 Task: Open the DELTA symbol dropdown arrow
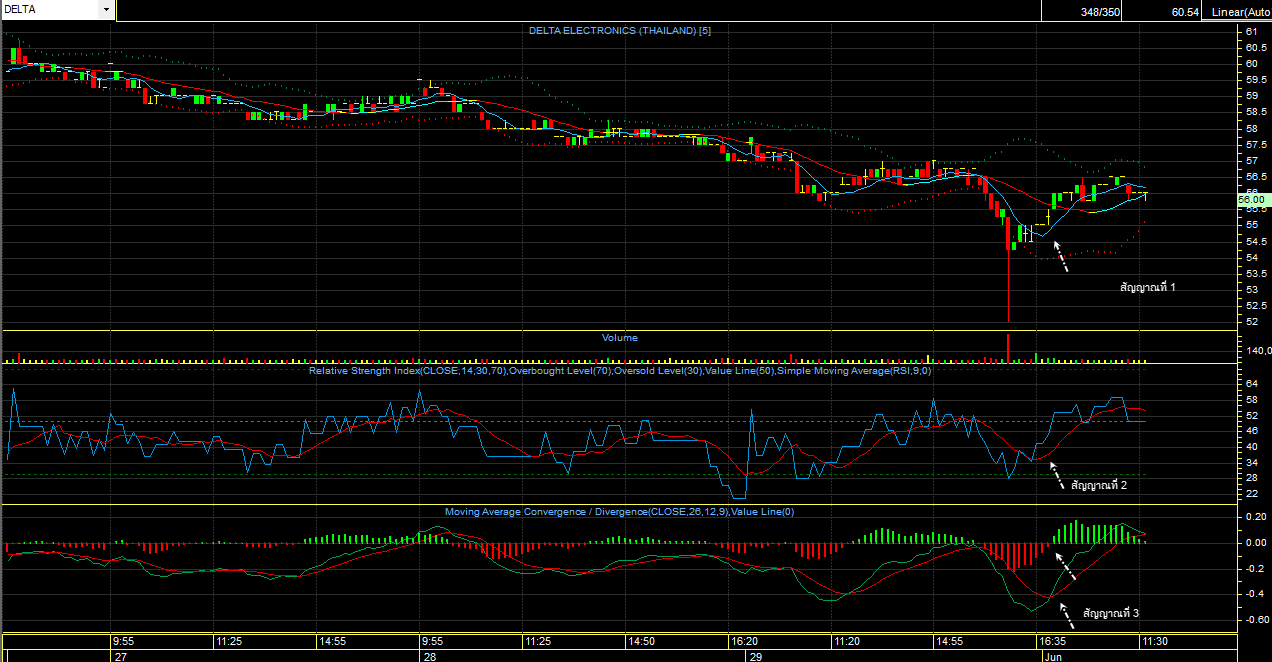pyautogui.click(x=106, y=10)
